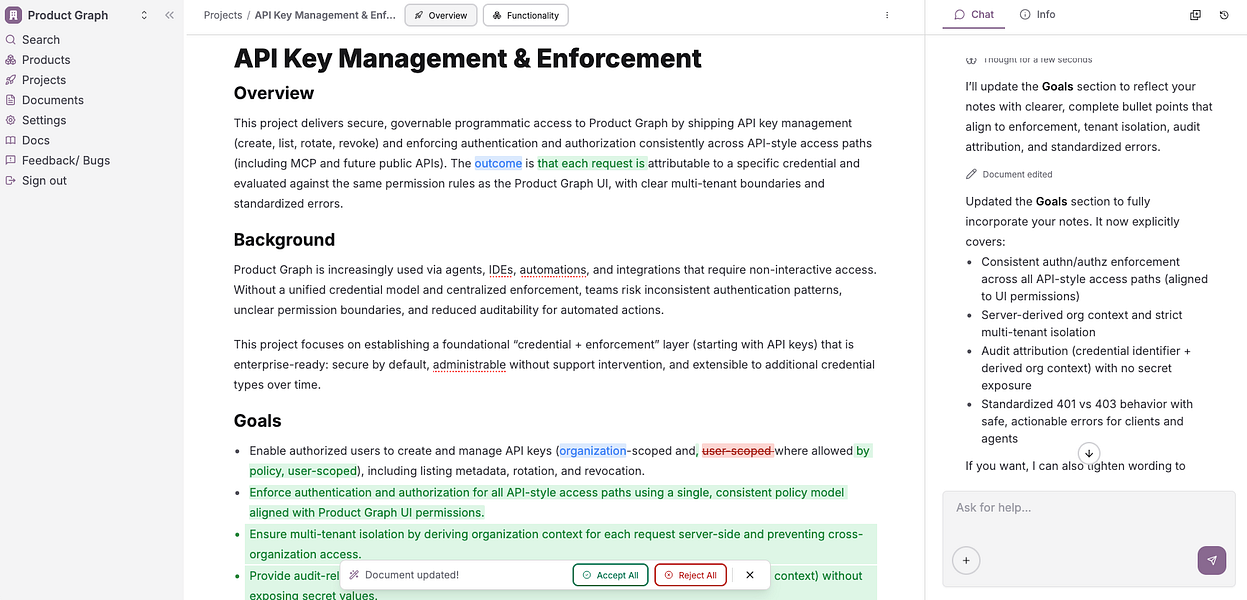The image size is (1247, 600).
Task: Open the copy-windows icon in chat header
Action: click(x=1195, y=15)
